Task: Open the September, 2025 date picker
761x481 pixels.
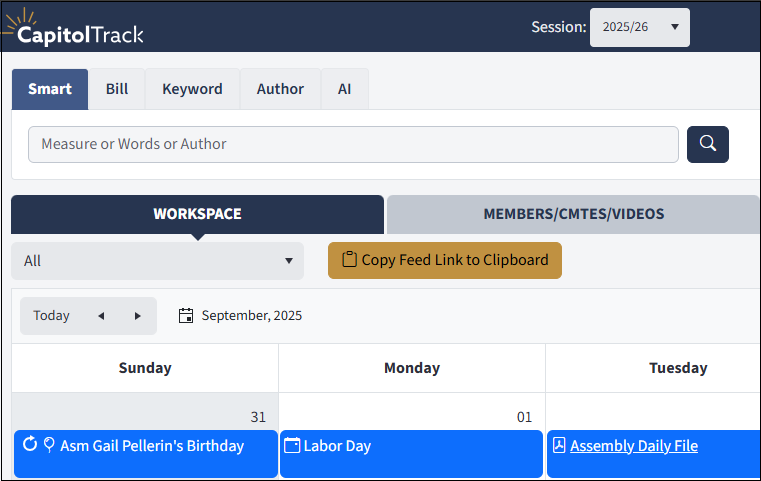Action: pos(251,316)
